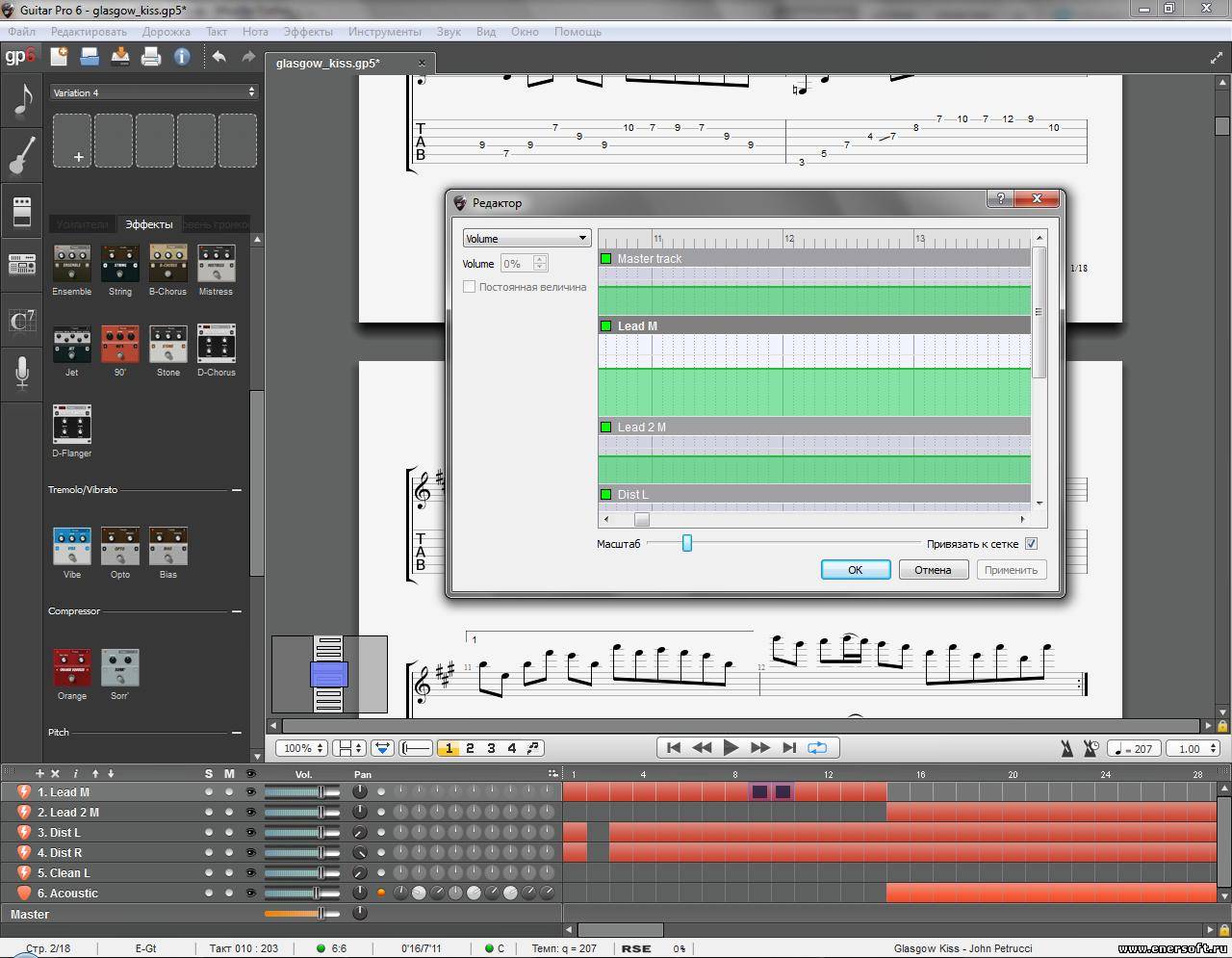Click OK in the Редактор dialog
The height and width of the screenshot is (958, 1232).
tap(855, 570)
